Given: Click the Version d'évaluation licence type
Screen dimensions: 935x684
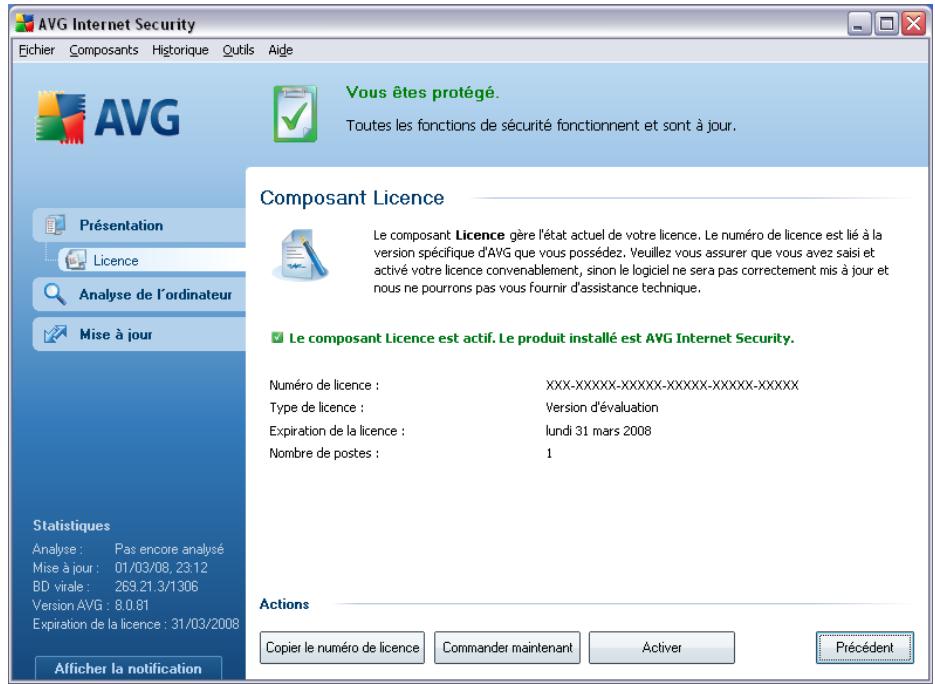Looking at the screenshot, I should pyautogui.click(x=602, y=407).
